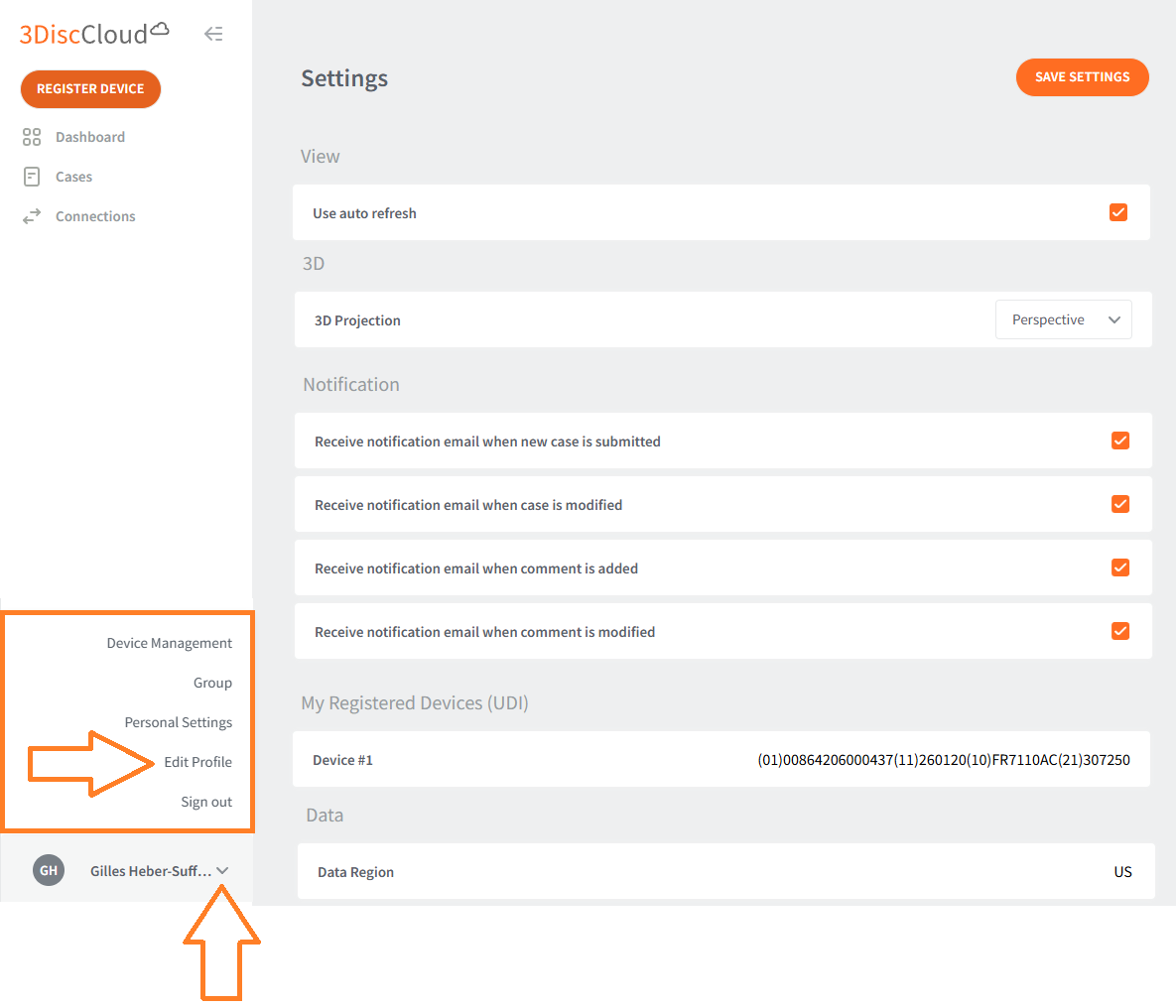Toggle notification when comment is added

[1120, 567]
